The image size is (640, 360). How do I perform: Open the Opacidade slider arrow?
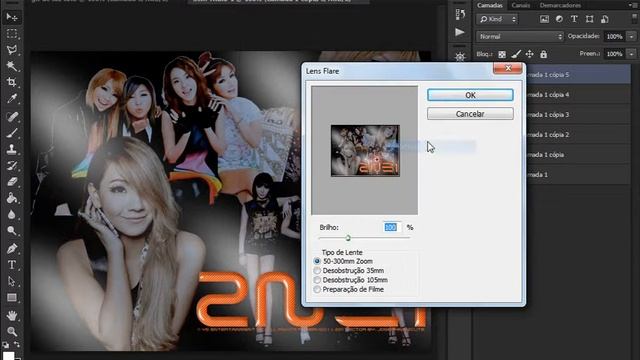(x=631, y=36)
